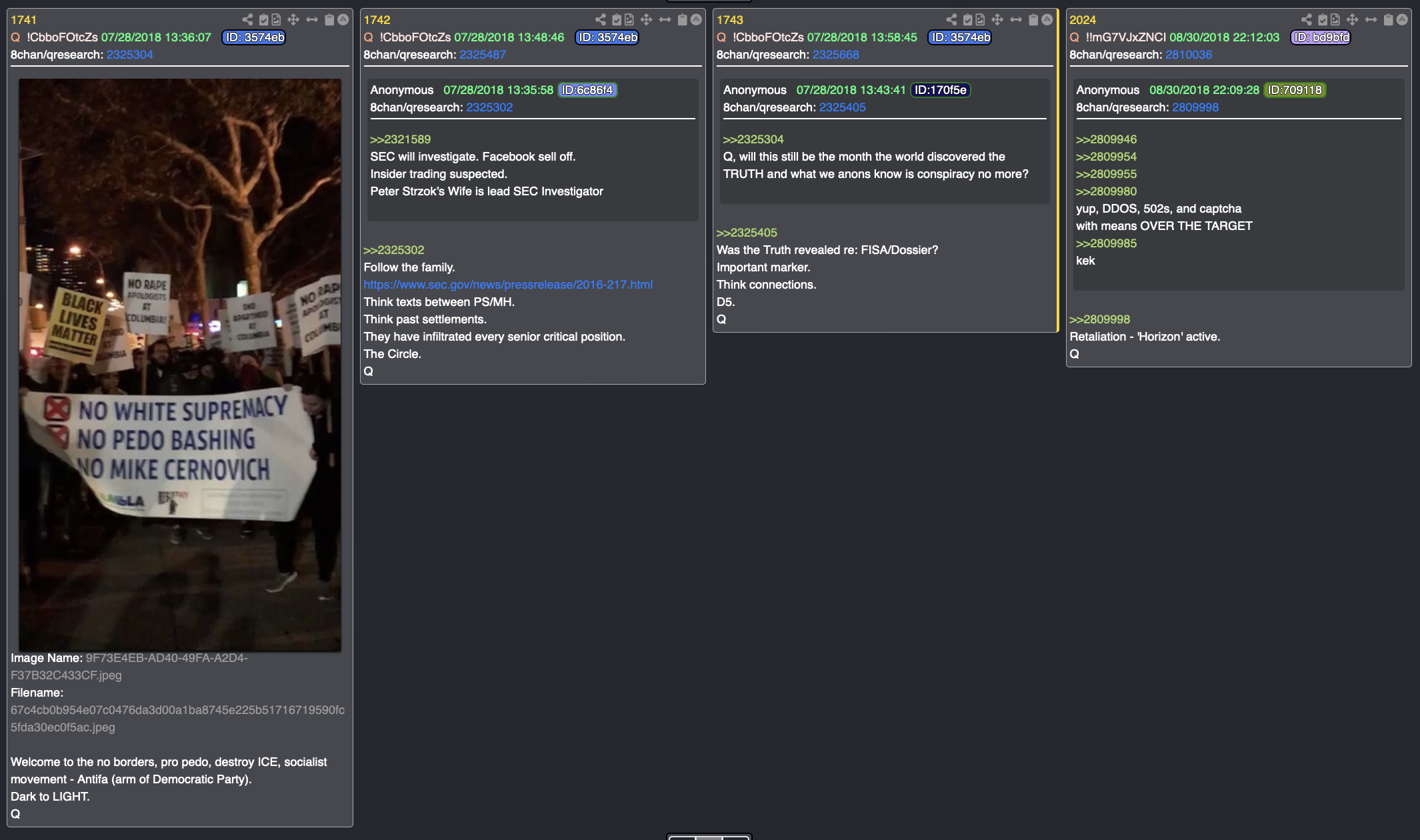The image size is (1420, 840).
Task: Click reply reference >>2325405 in post 1743
Action: 747,233
